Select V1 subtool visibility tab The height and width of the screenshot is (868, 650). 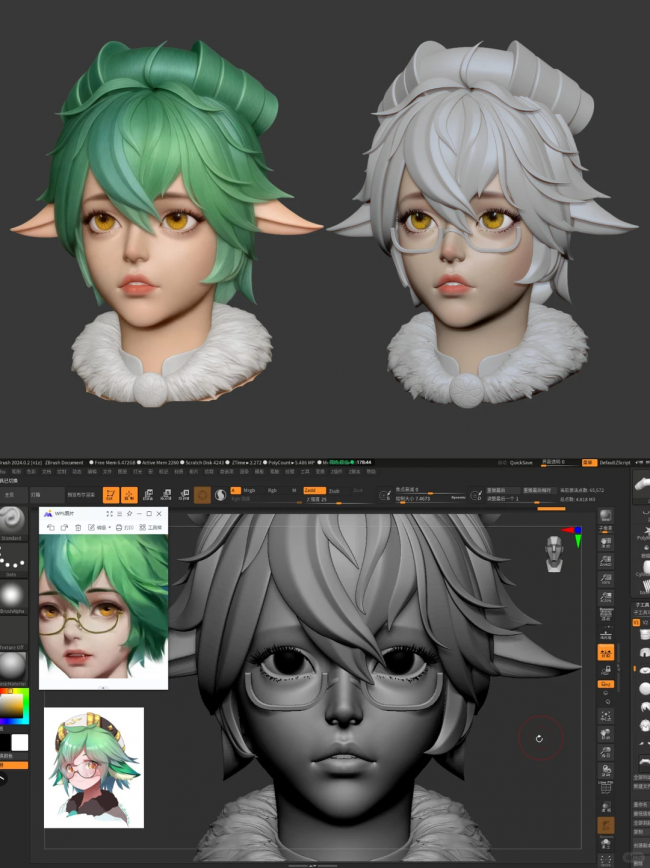coord(637,621)
